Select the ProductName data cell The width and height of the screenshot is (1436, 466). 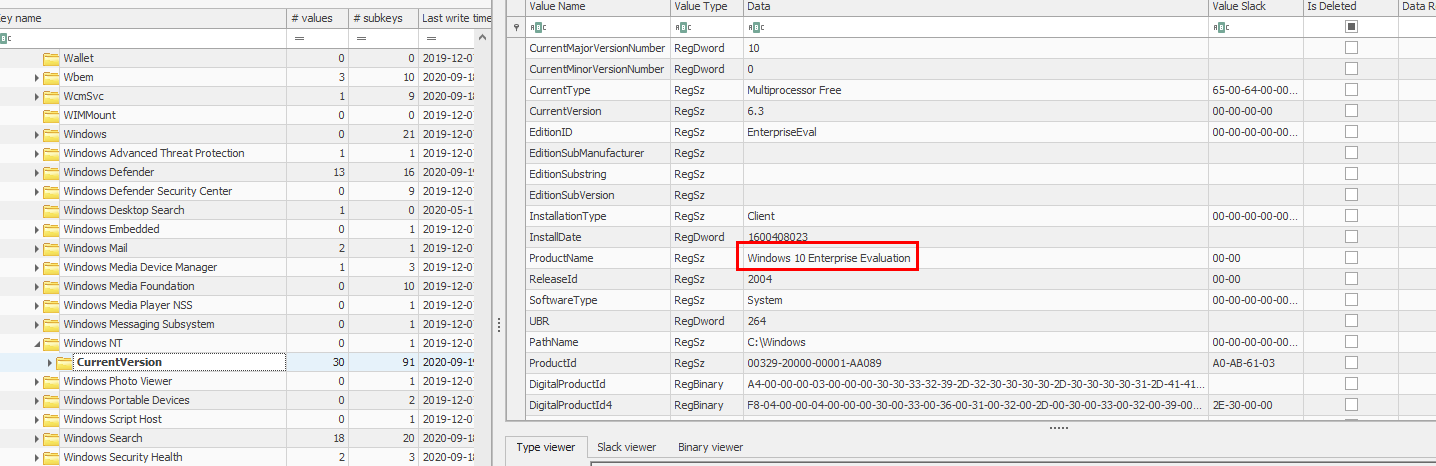point(829,258)
